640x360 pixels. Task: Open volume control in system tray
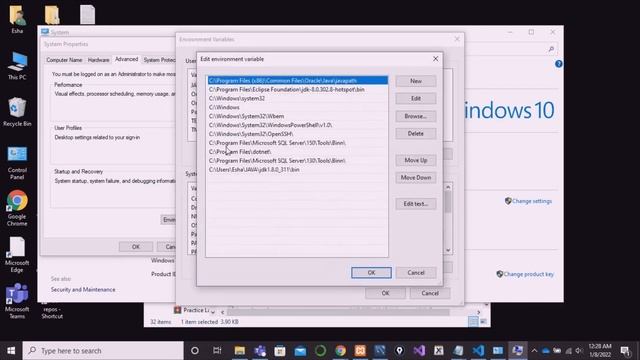pos(579,351)
